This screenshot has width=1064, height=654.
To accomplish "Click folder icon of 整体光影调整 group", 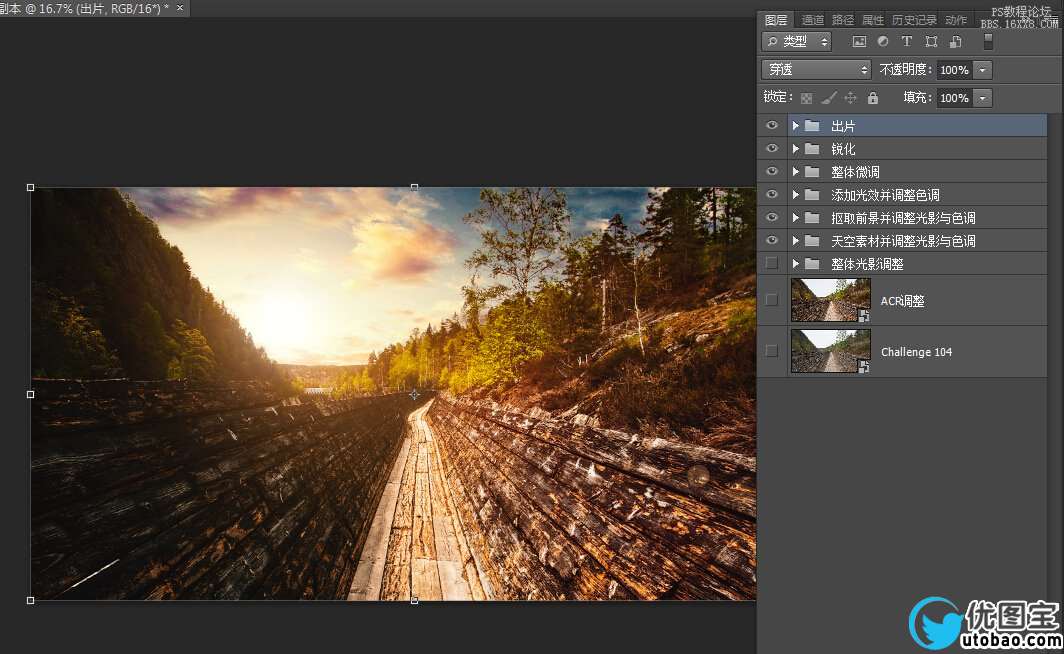I will coord(812,264).
